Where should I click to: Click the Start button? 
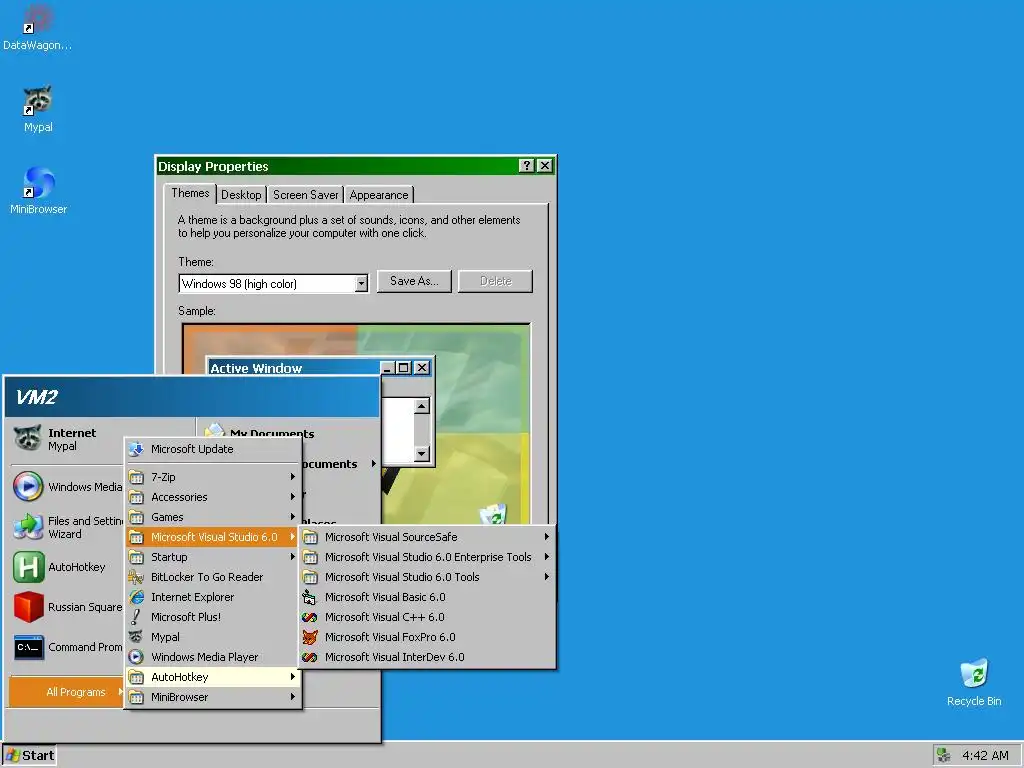coord(29,756)
